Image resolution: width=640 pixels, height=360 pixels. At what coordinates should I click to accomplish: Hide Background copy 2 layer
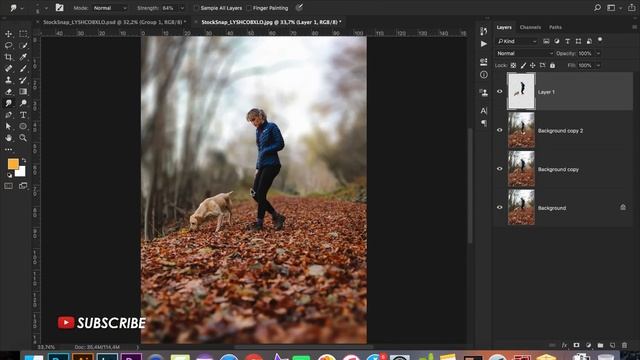click(x=500, y=130)
